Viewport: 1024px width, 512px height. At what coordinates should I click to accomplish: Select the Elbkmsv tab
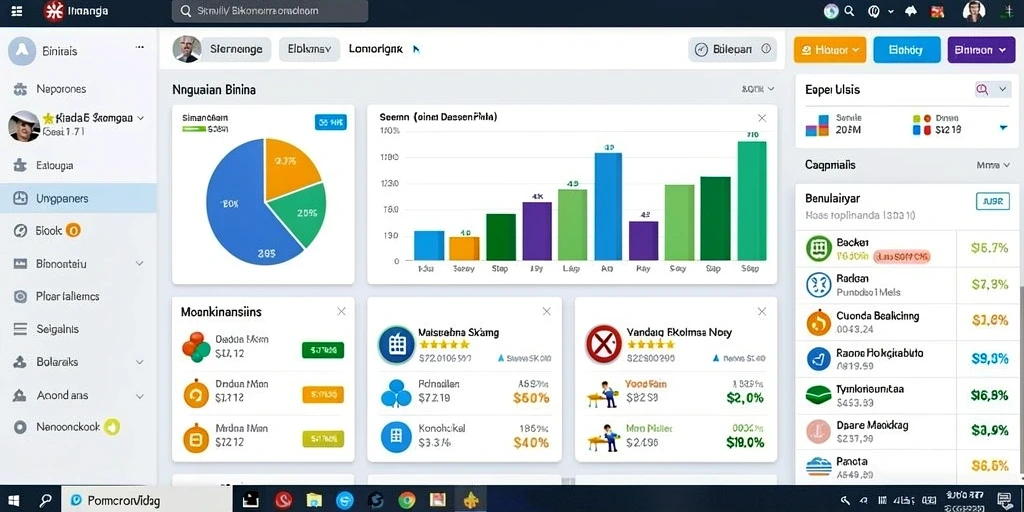click(x=310, y=49)
